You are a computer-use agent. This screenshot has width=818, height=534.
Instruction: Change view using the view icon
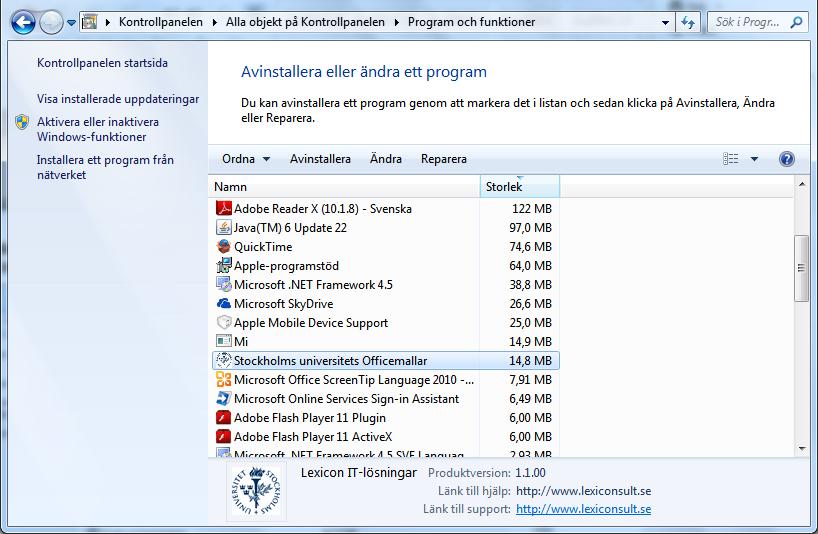point(730,159)
